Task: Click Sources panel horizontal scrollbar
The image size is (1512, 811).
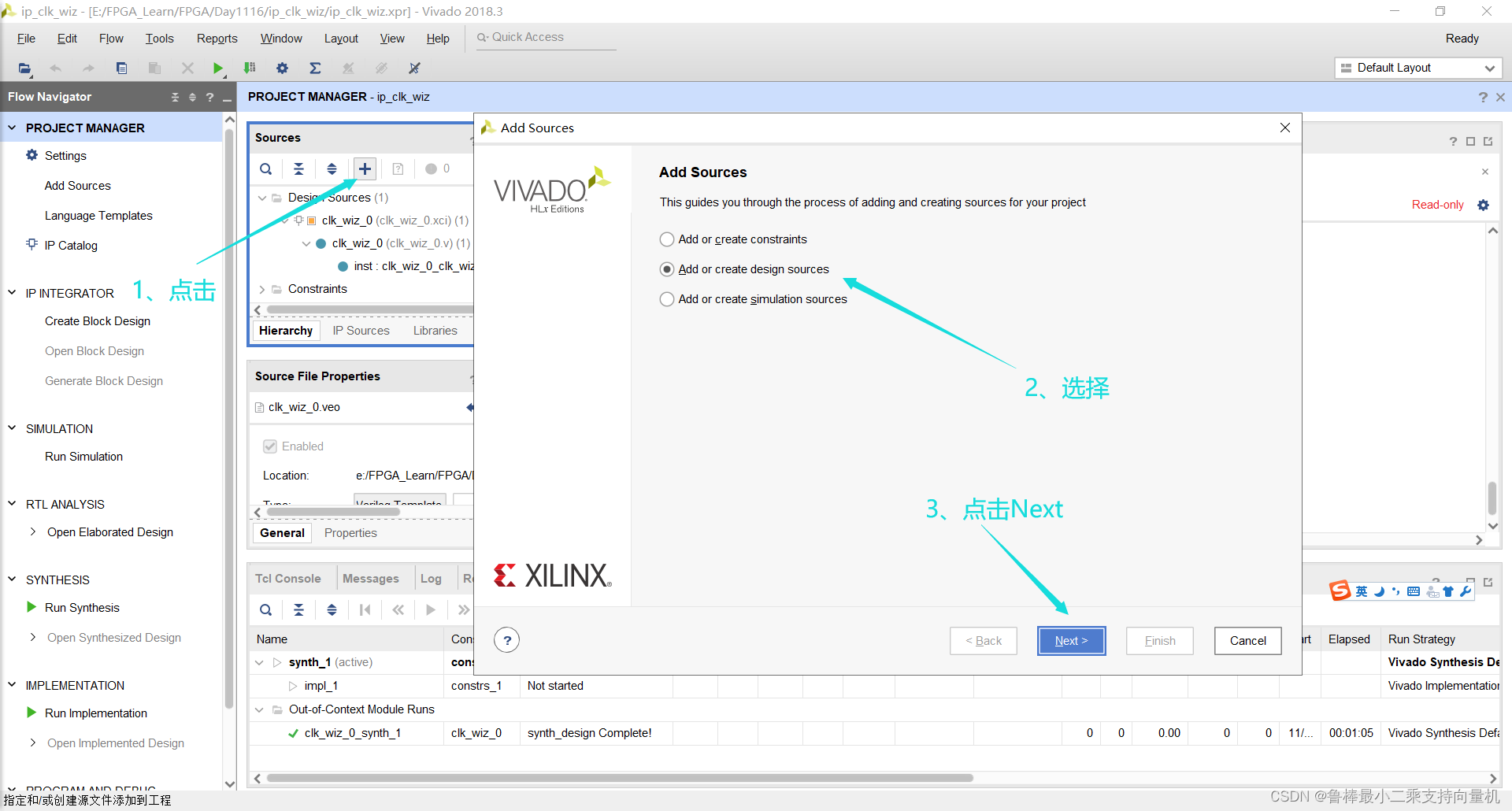Action: (370, 310)
